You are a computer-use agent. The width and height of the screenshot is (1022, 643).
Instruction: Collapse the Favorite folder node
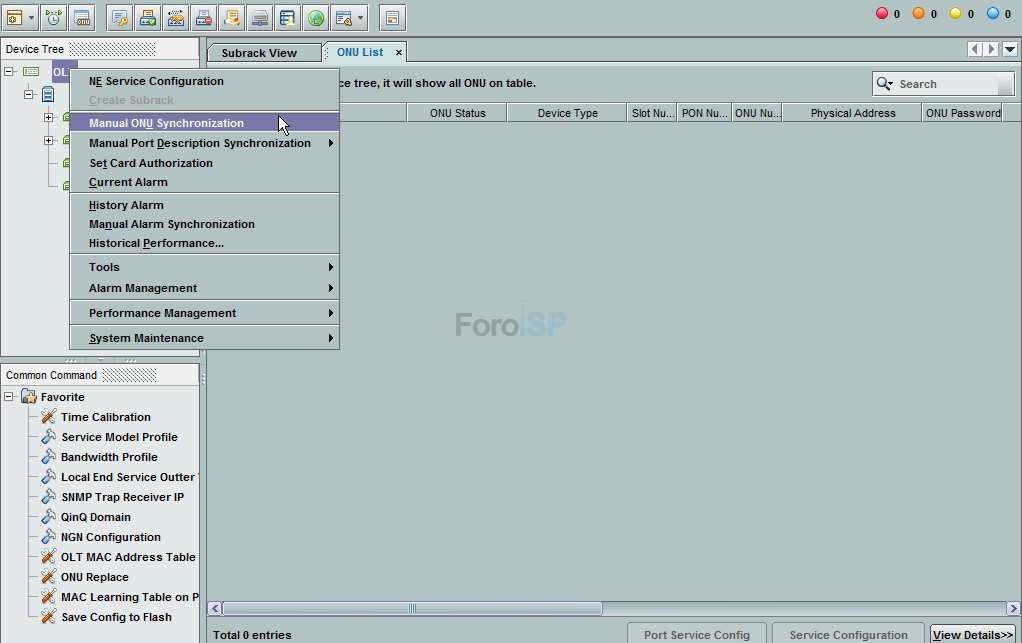[9, 397]
